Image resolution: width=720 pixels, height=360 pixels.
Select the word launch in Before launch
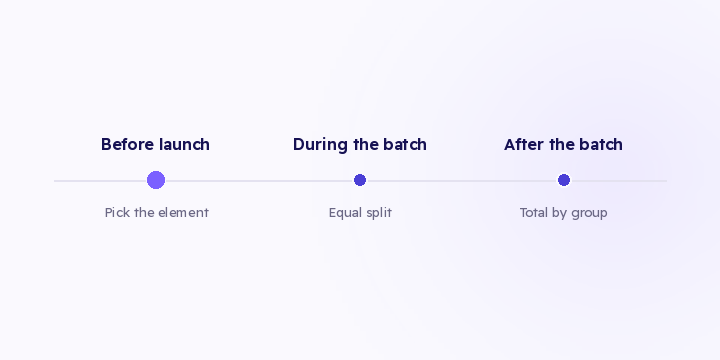click(184, 144)
